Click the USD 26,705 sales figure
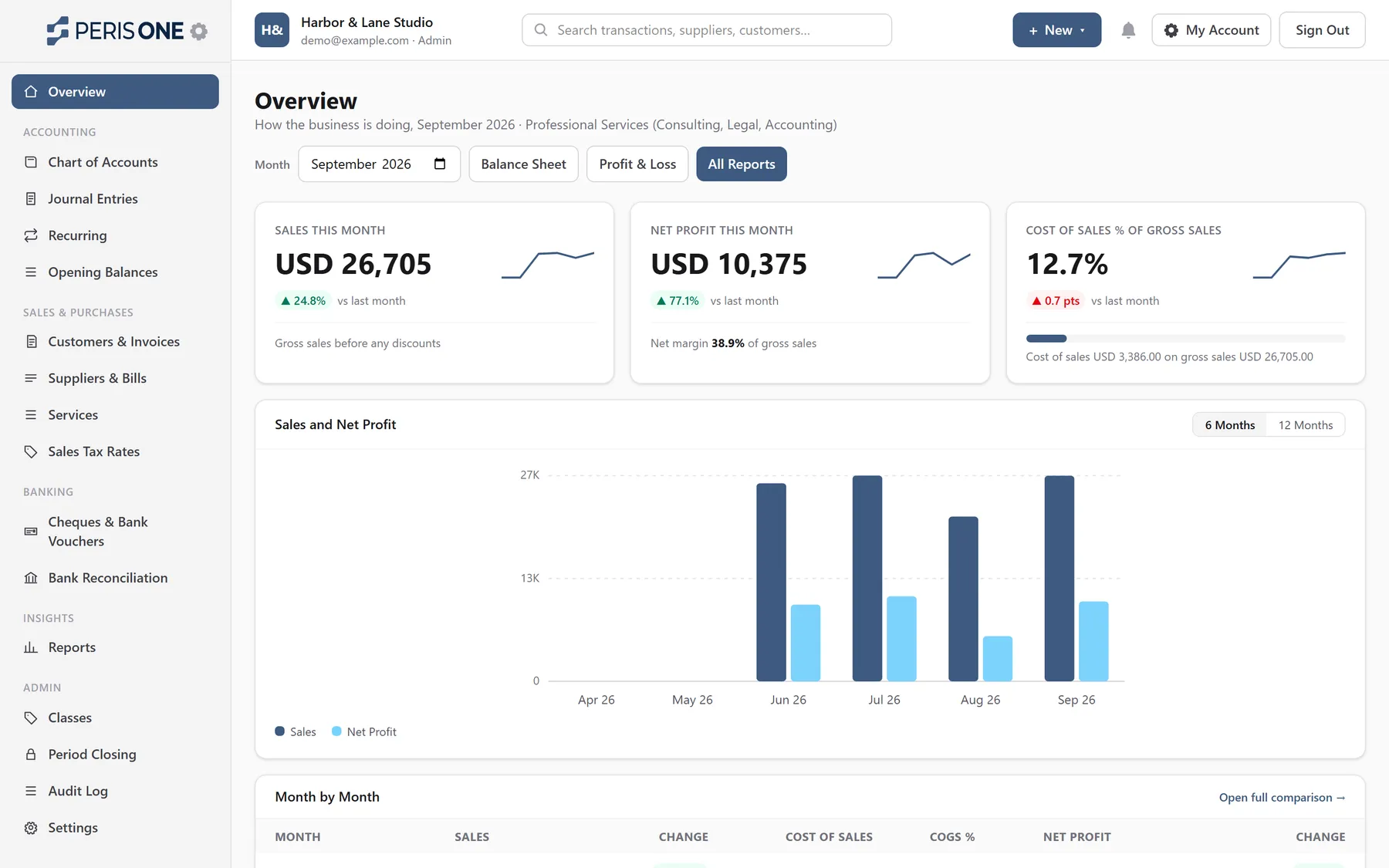Viewport: 1389px width, 868px height. click(x=353, y=264)
